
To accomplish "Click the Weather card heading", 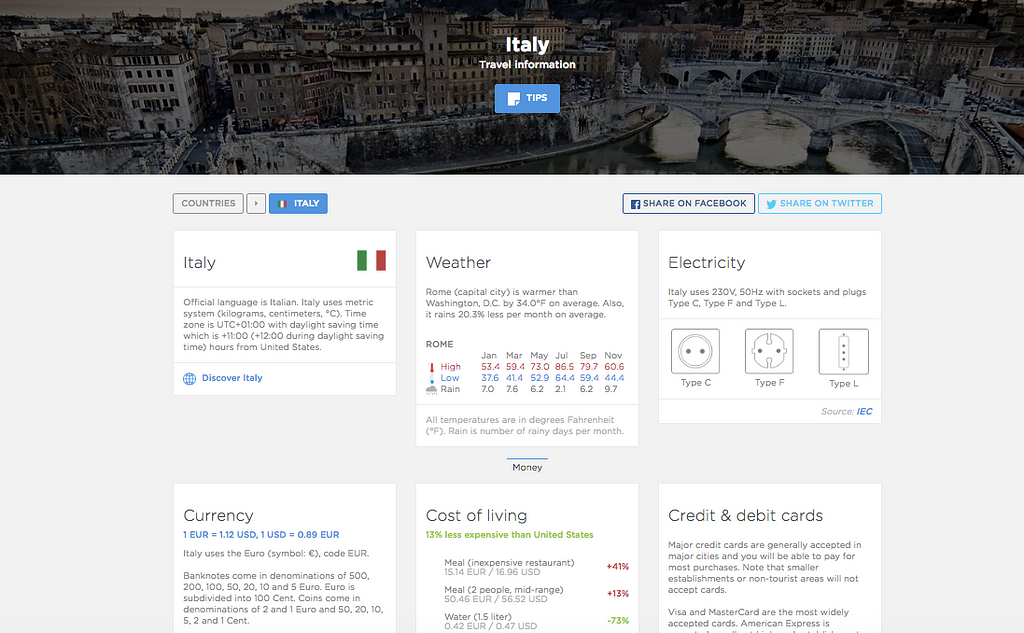I will tap(458, 263).
